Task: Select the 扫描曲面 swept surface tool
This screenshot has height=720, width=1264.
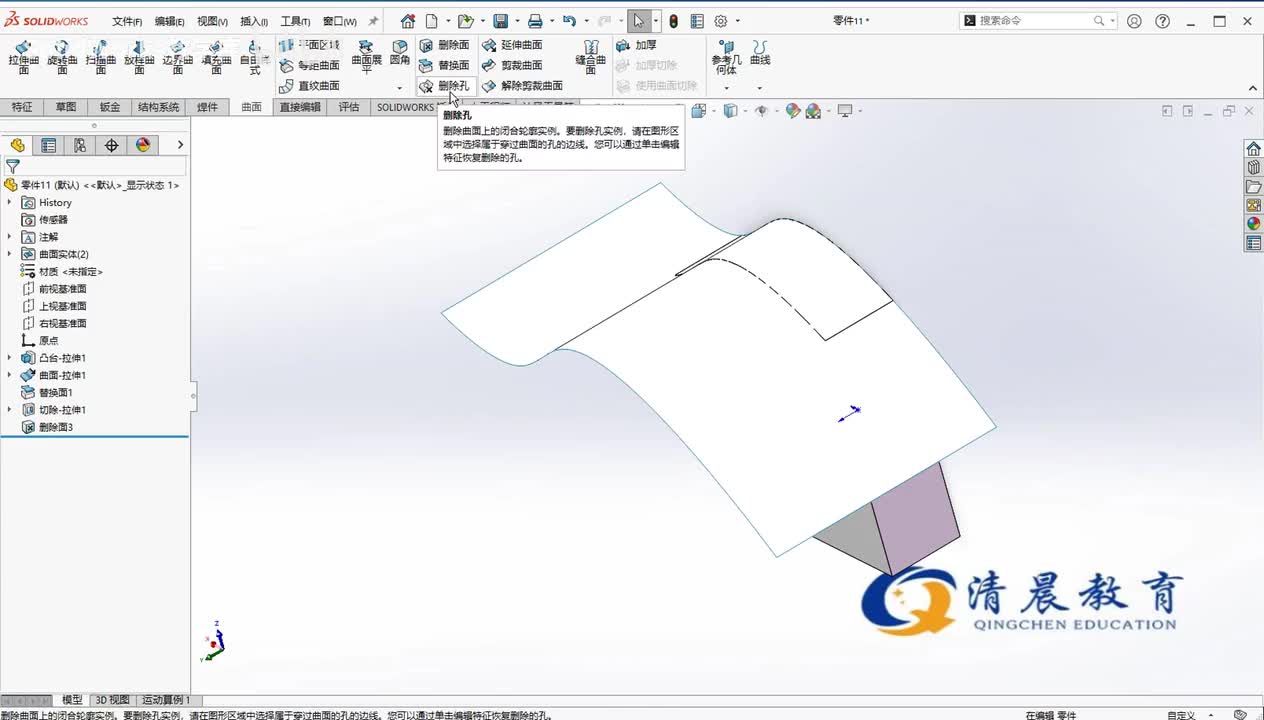Action: [100, 58]
